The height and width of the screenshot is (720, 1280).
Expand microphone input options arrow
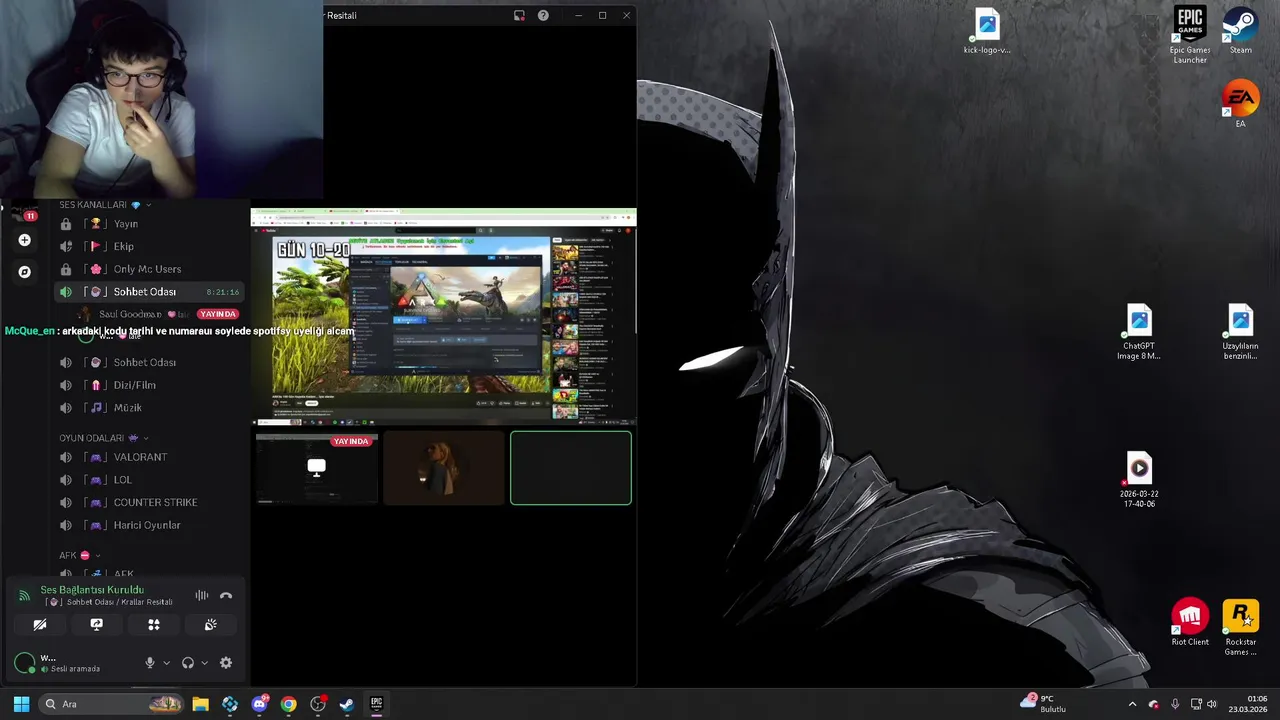point(166,662)
